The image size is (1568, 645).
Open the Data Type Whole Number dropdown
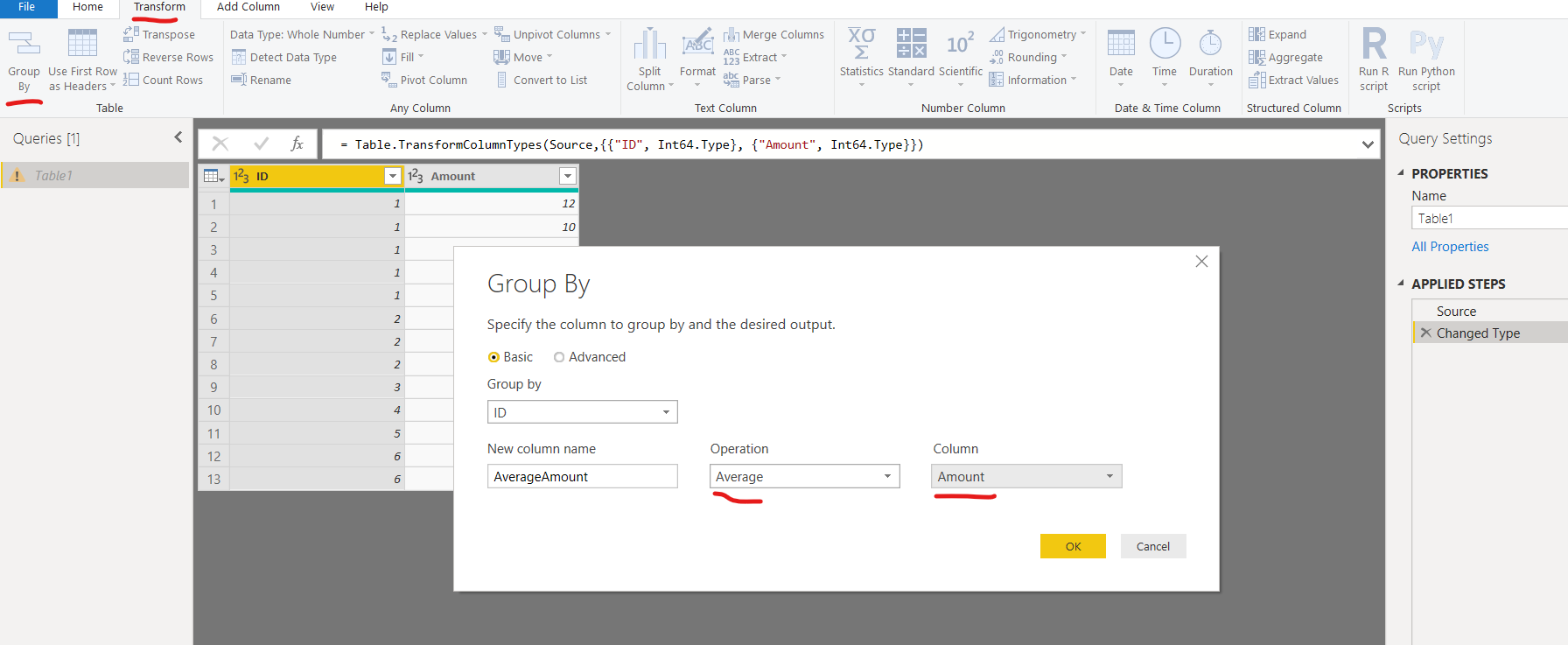click(302, 34)
